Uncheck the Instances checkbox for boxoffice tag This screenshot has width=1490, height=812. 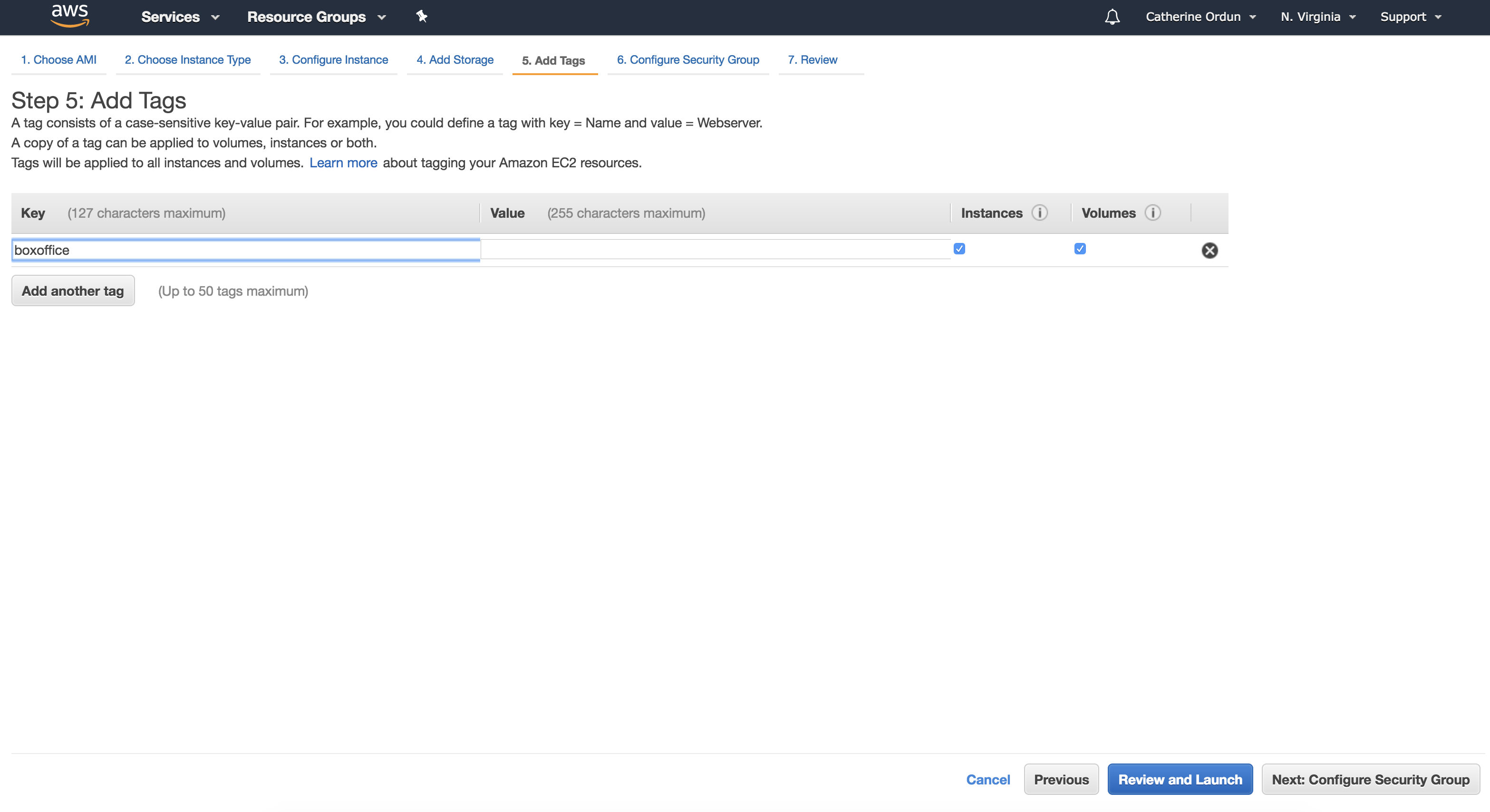[x=959, y=249]
